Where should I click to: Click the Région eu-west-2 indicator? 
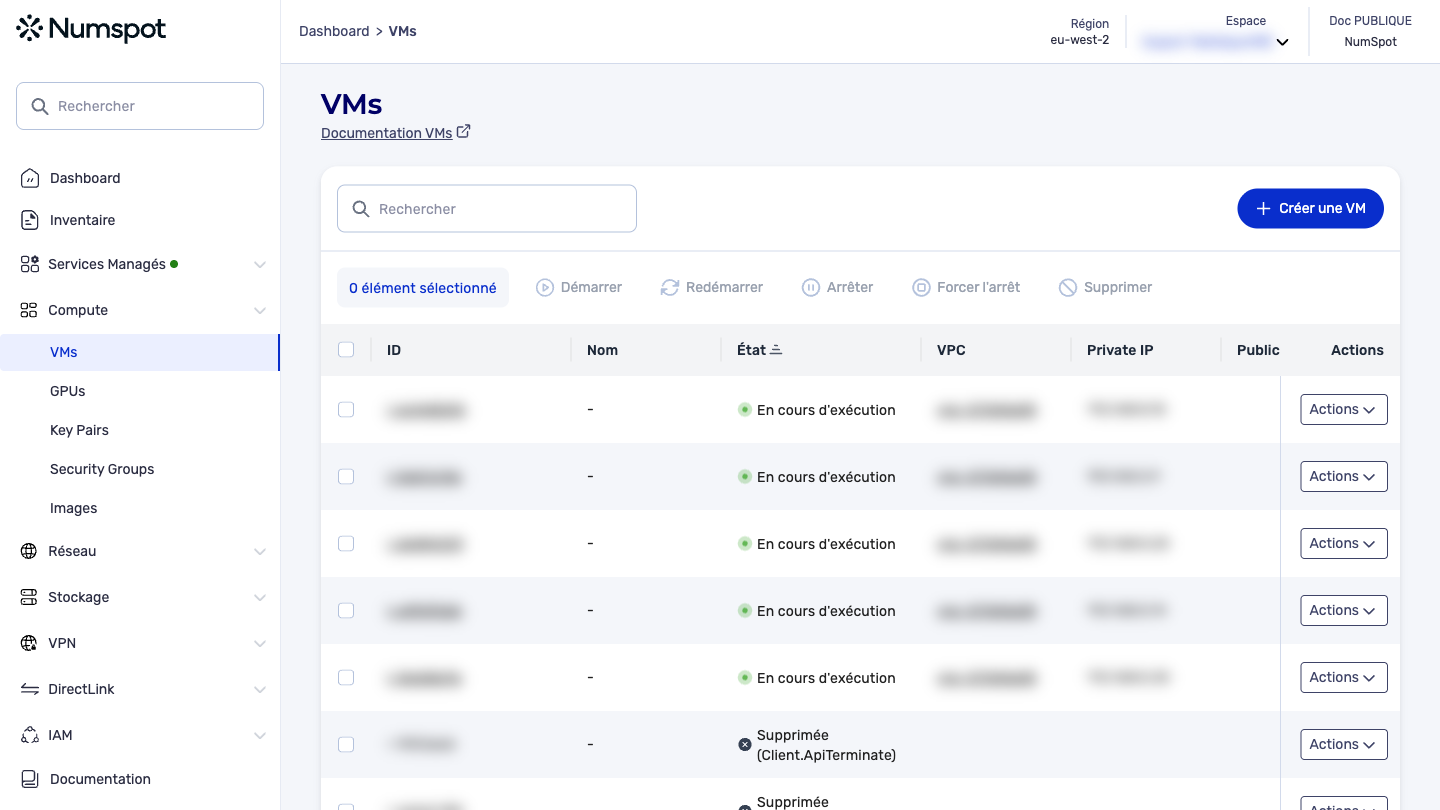[x=1079, y=32]
